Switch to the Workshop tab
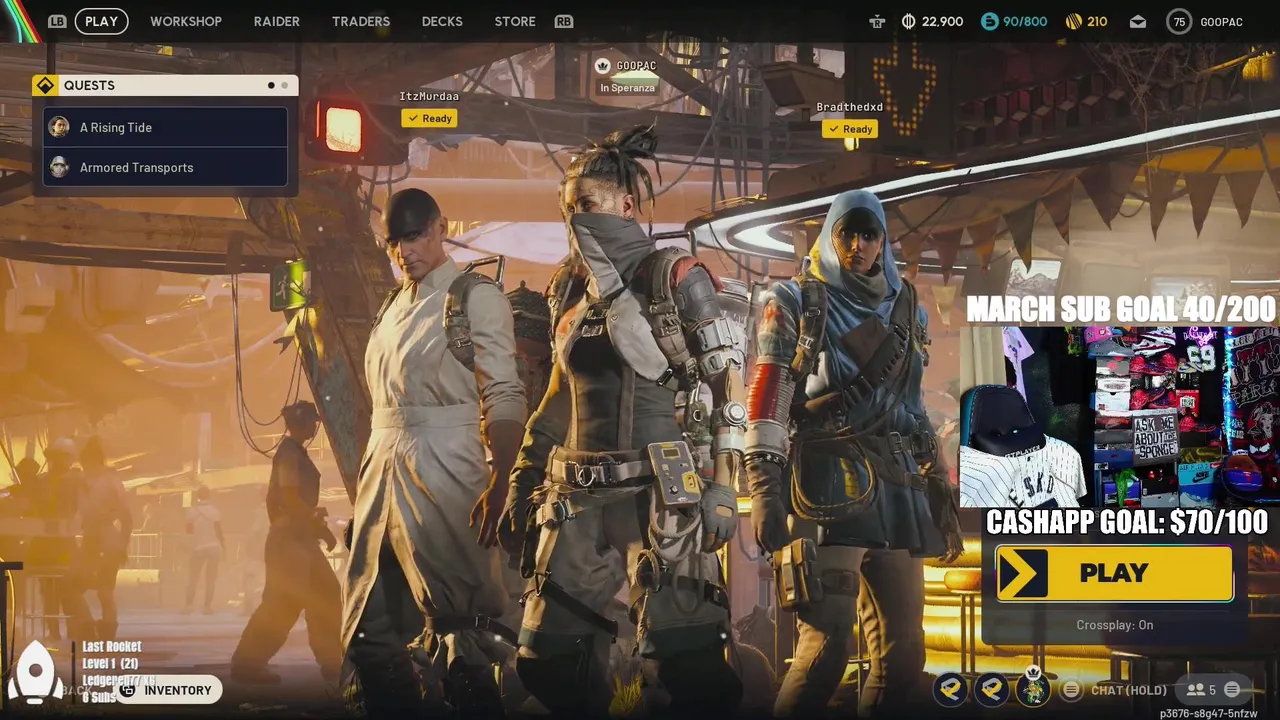1280x720 pixels. 186,21
